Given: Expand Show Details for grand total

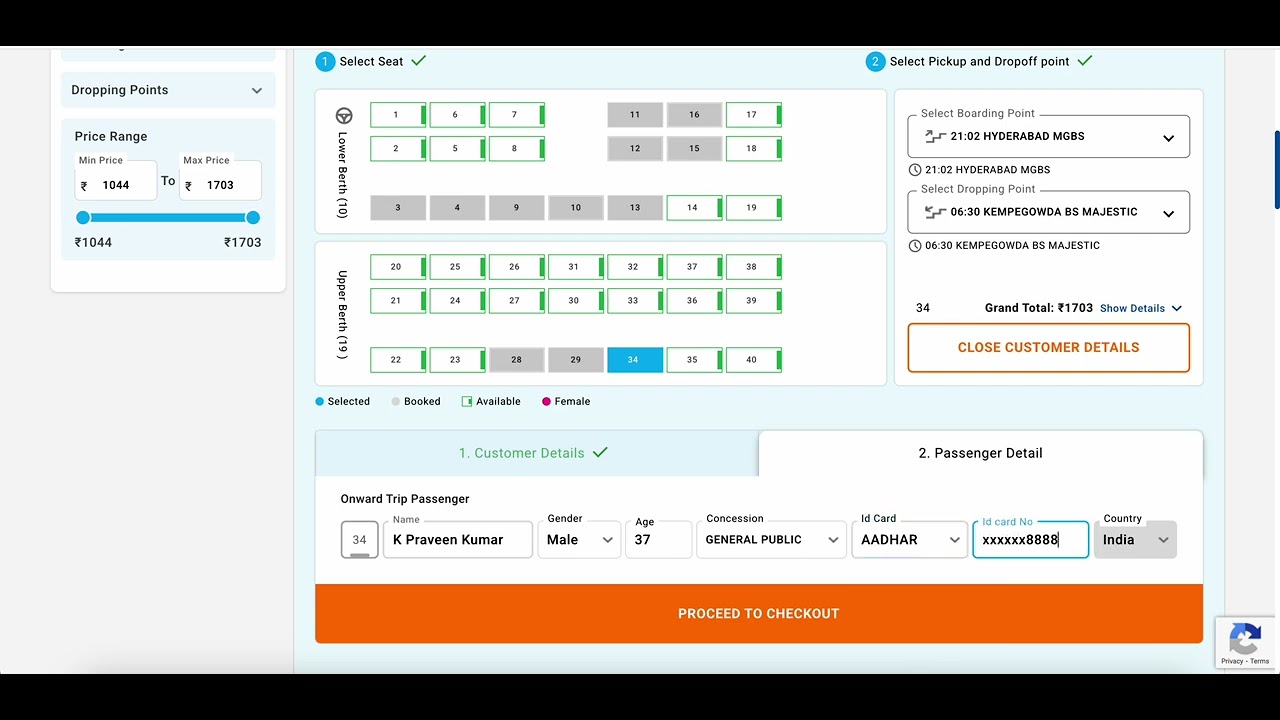Looking at the screenshot, I should (1141, 309).
